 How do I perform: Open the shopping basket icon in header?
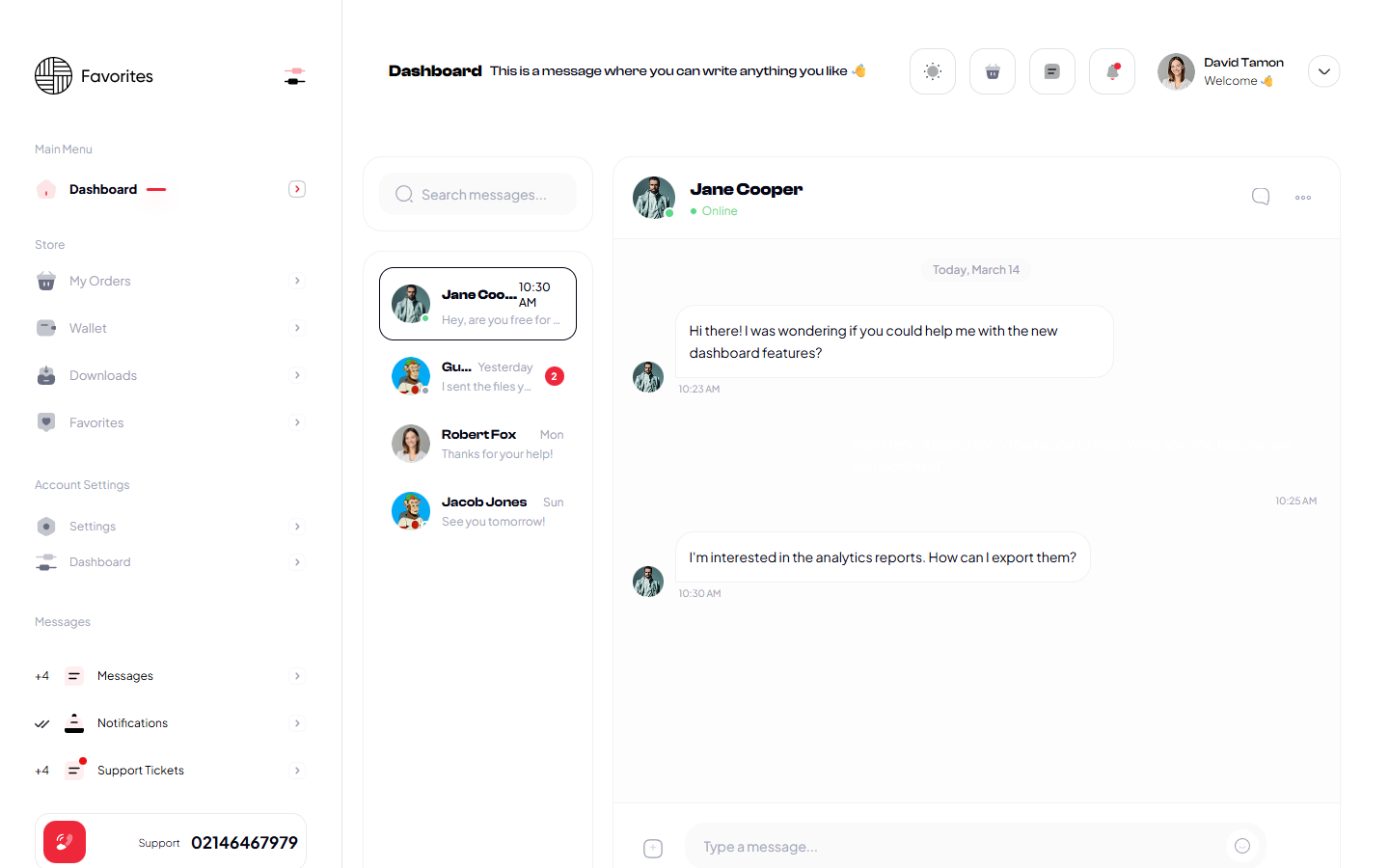coord(992,71)
